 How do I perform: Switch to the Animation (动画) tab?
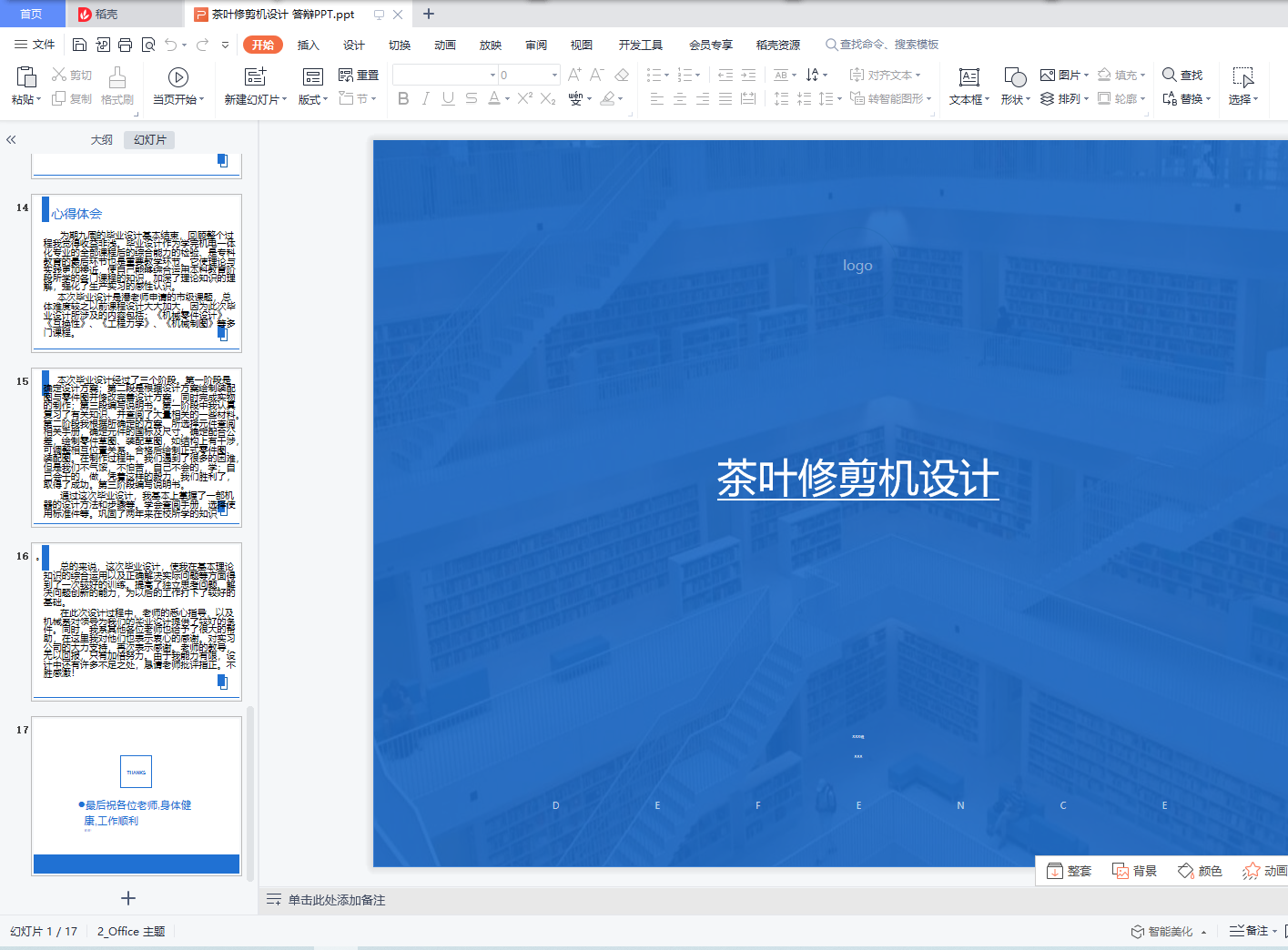[x=445, y=45]
